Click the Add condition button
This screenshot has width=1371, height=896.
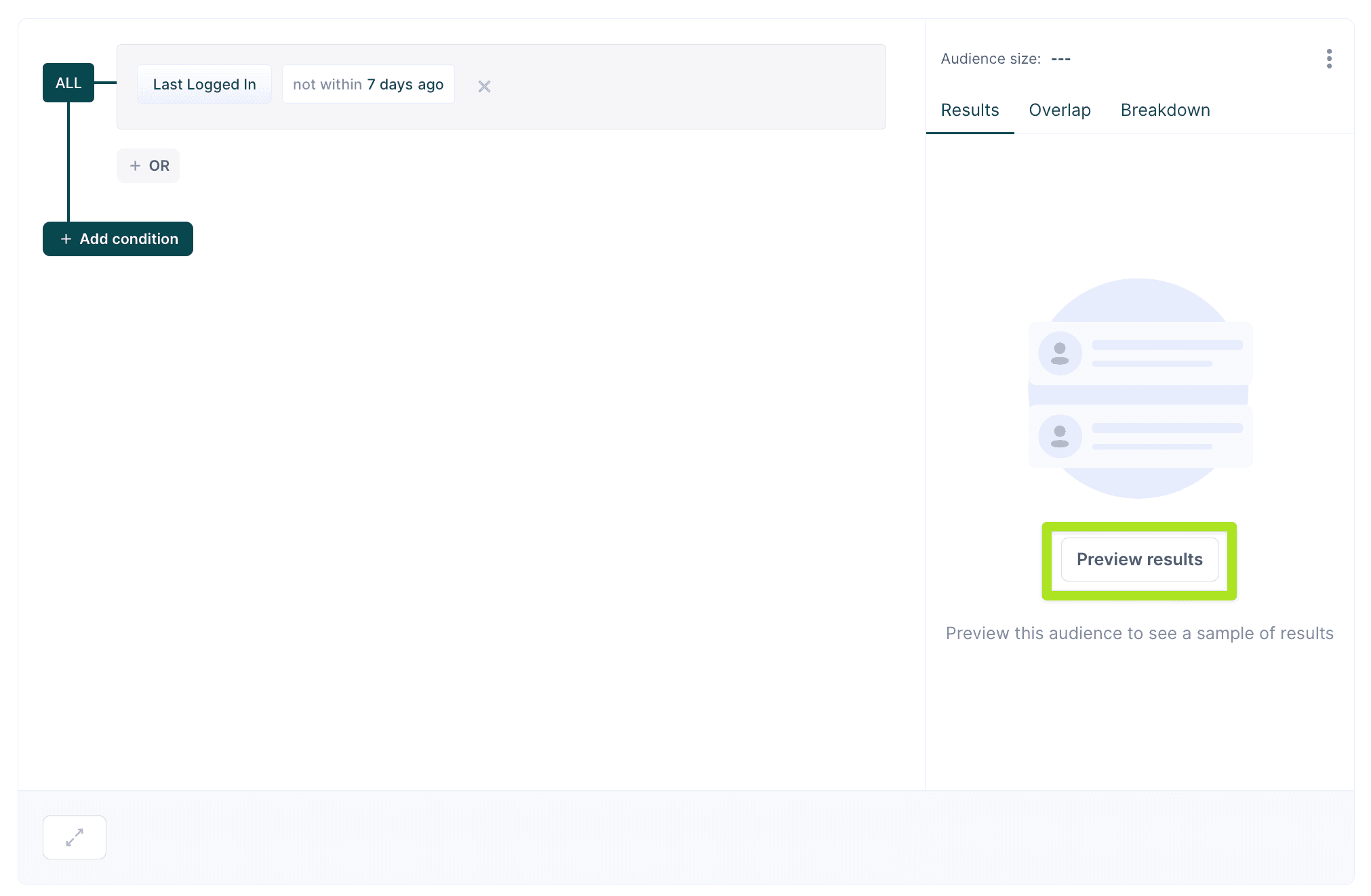pyautogui.click(x=129, y=239)
